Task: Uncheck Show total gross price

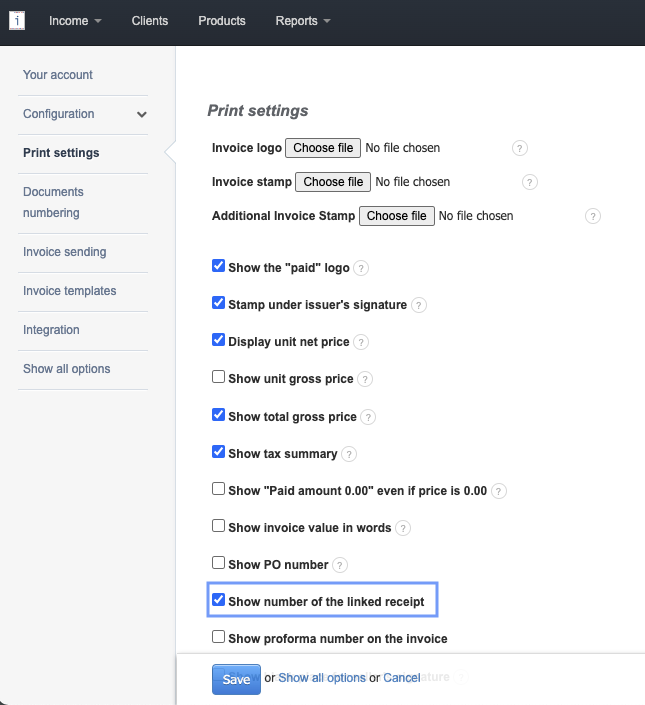Action: [x=219, y=415]
